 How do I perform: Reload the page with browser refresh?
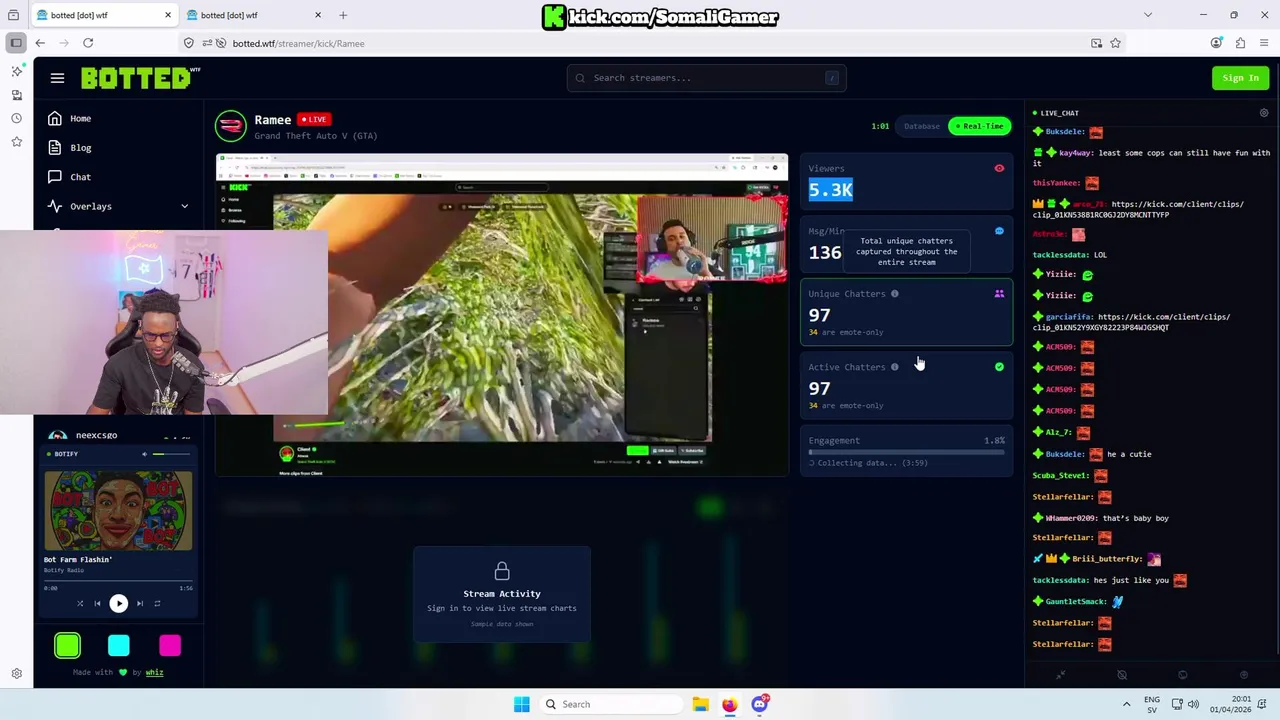[88, 43]
